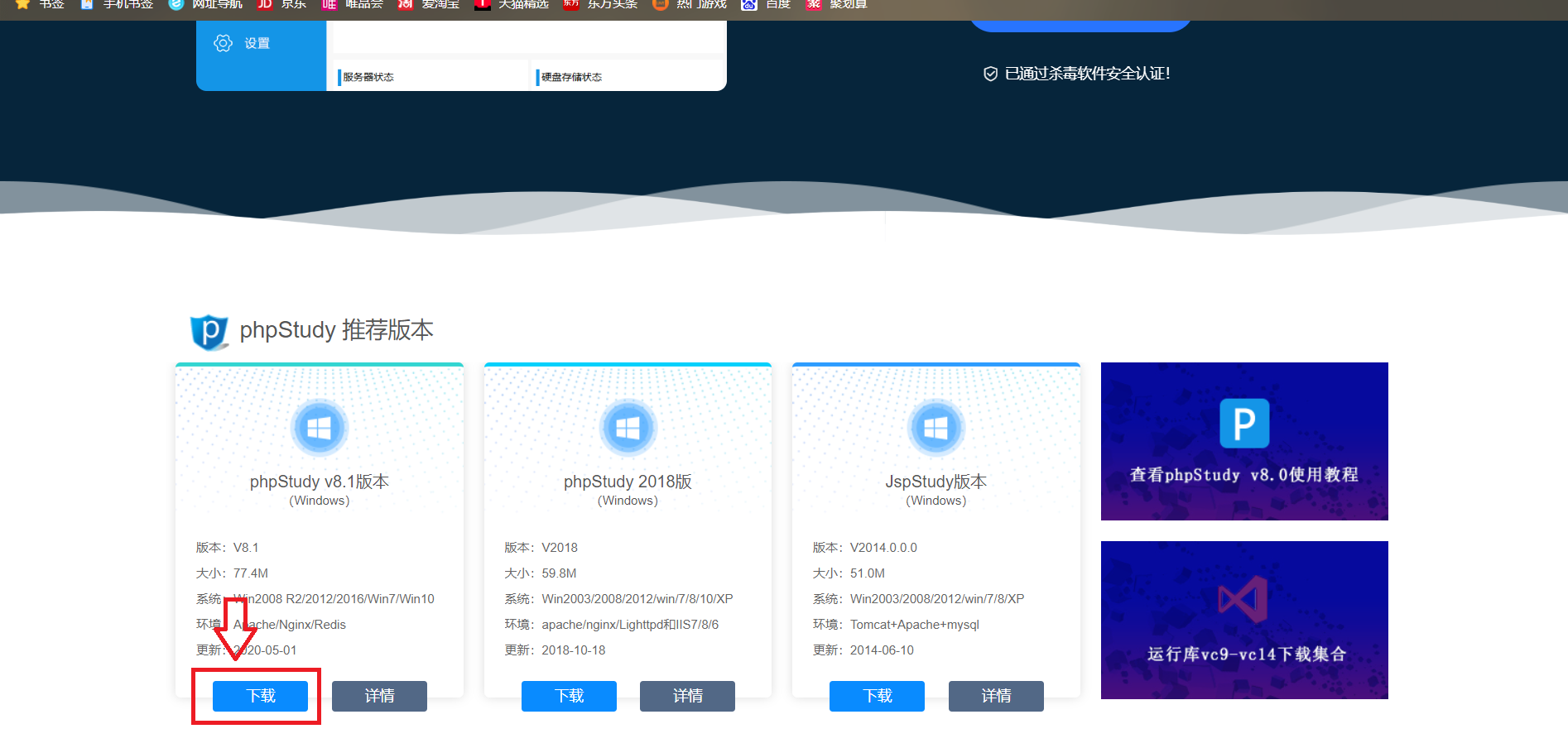The width and height of the screenshot is (1568, 748).
Task: Click the phpStudy 推荐版本 heading
Action: click(336, 330)
